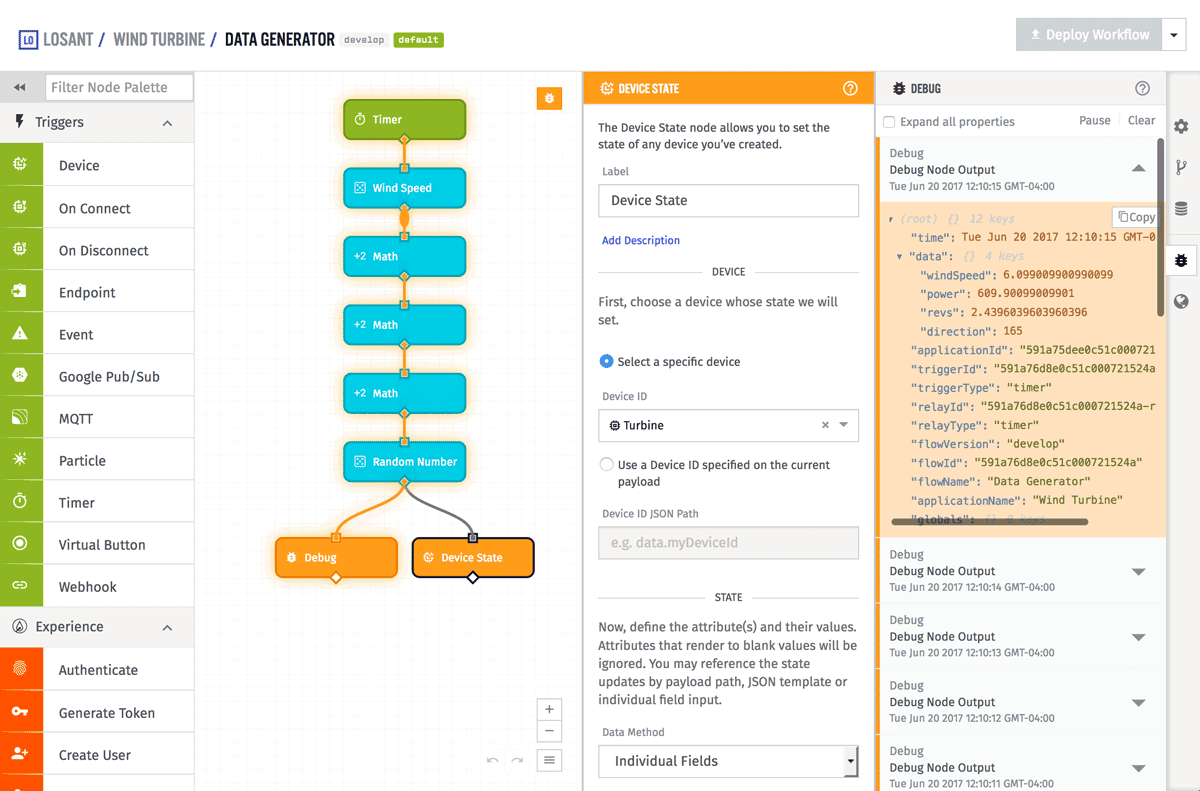Image resolution: width=1200 pixels, height=791 pixels.
Task: Select the Debug node on canvas
Action: [336, 558]
